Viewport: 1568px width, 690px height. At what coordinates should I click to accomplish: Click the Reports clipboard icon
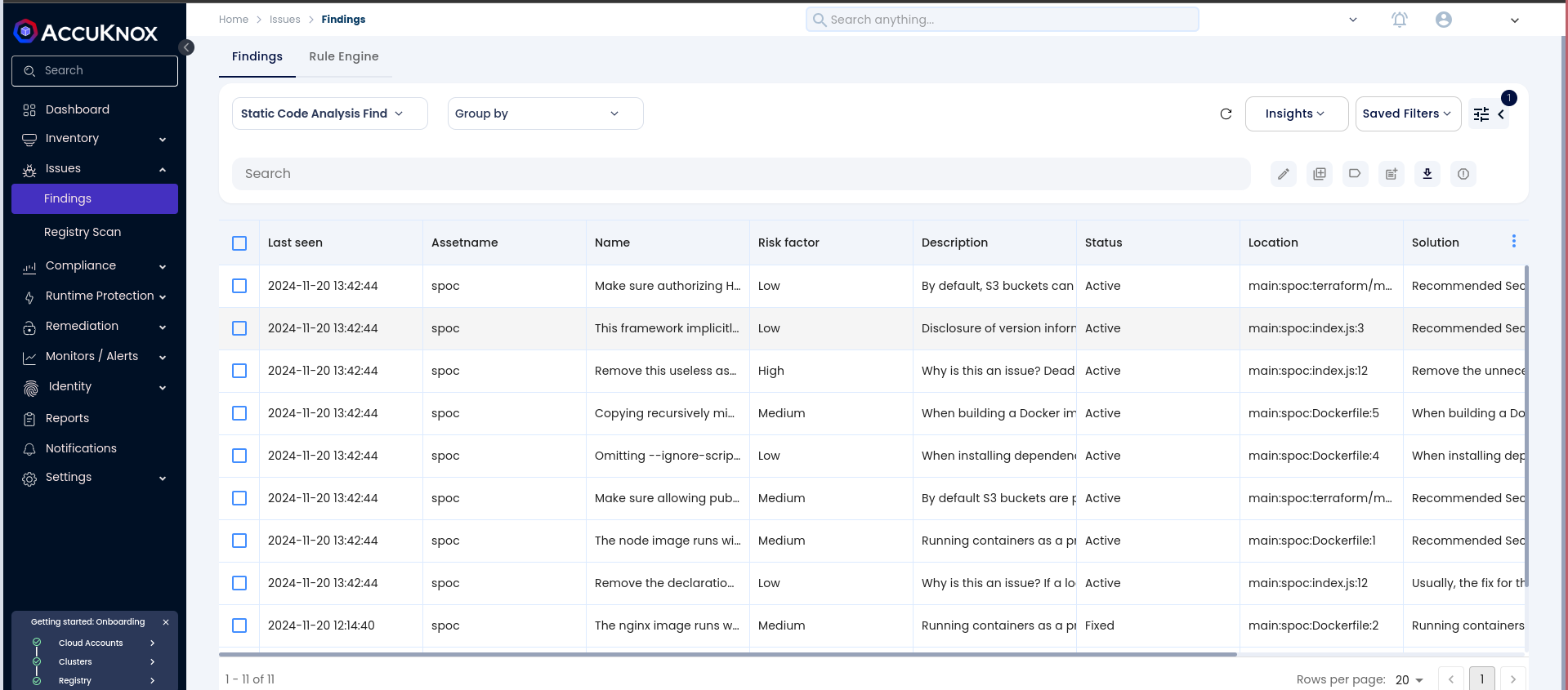[29, 419]
